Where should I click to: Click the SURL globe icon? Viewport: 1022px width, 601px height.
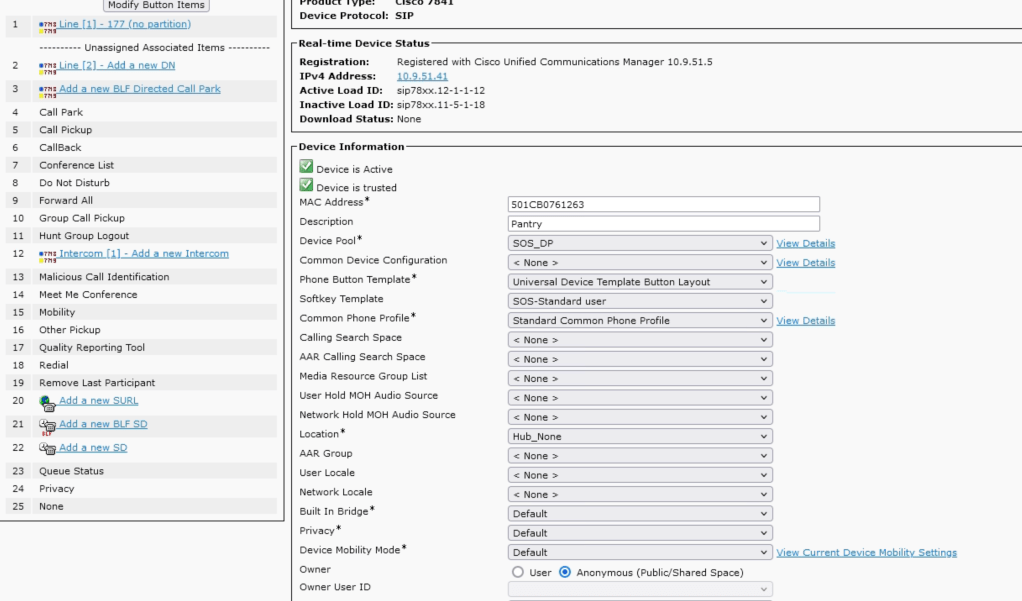47,402
